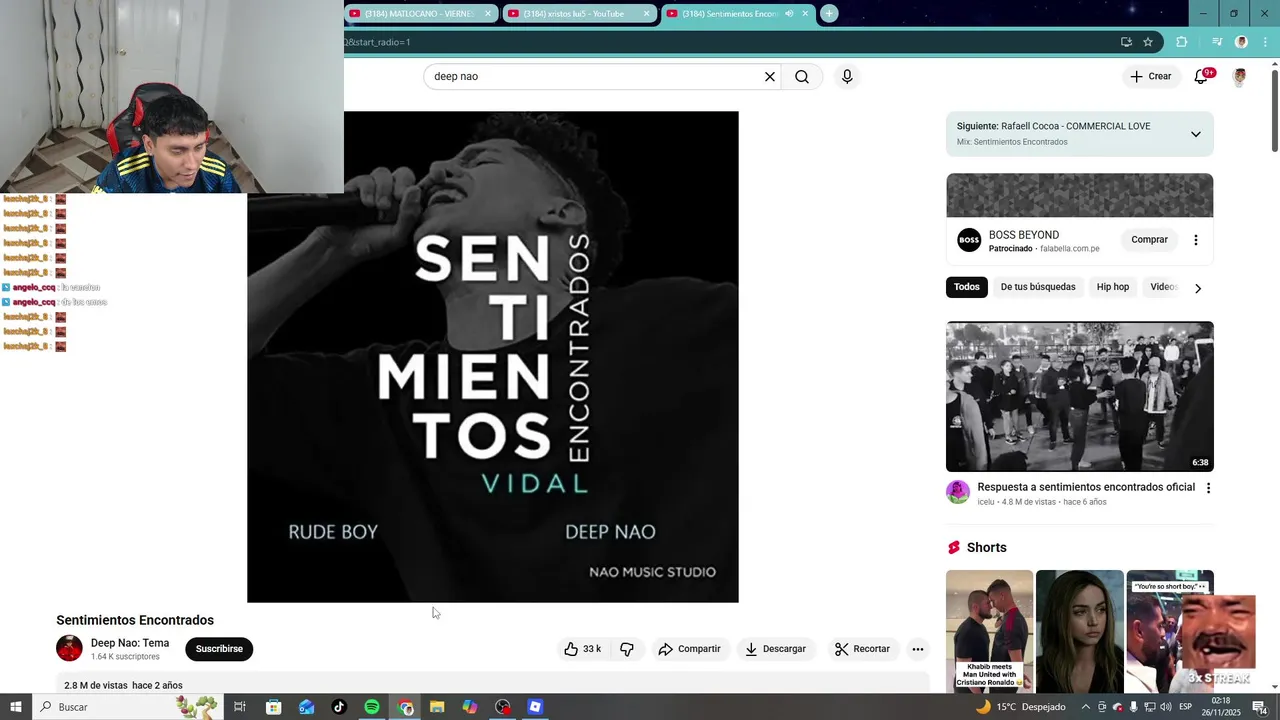Viewport: 1280px width, 720px height.
Task: Open the Chrome profile avatar
Action: (x=1241, y=42)
